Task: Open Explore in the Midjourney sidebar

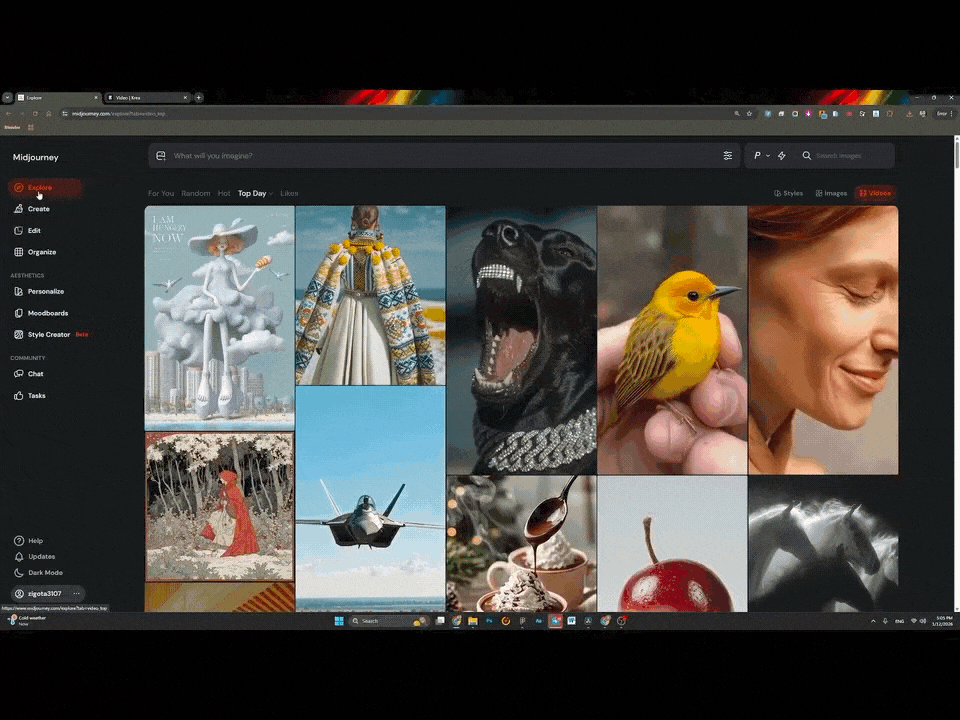Action: [x=45, y=187]
